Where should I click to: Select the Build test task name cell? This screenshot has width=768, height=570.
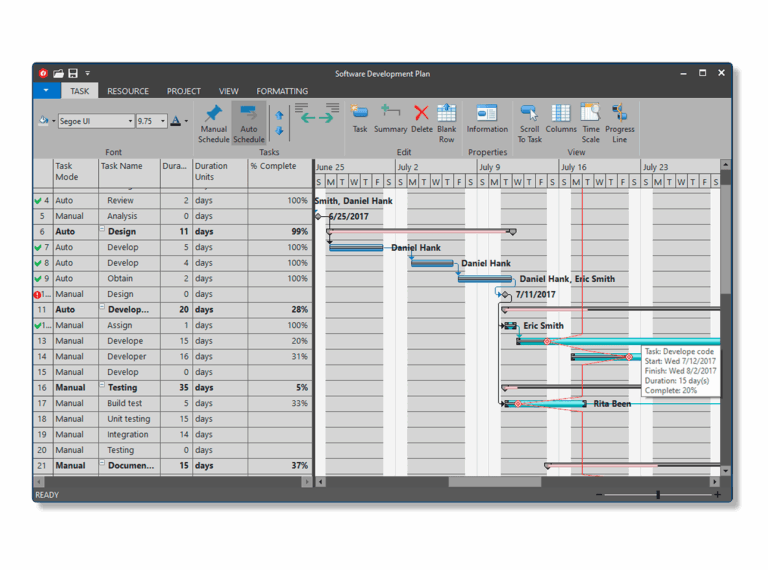(x=129, y=404)
